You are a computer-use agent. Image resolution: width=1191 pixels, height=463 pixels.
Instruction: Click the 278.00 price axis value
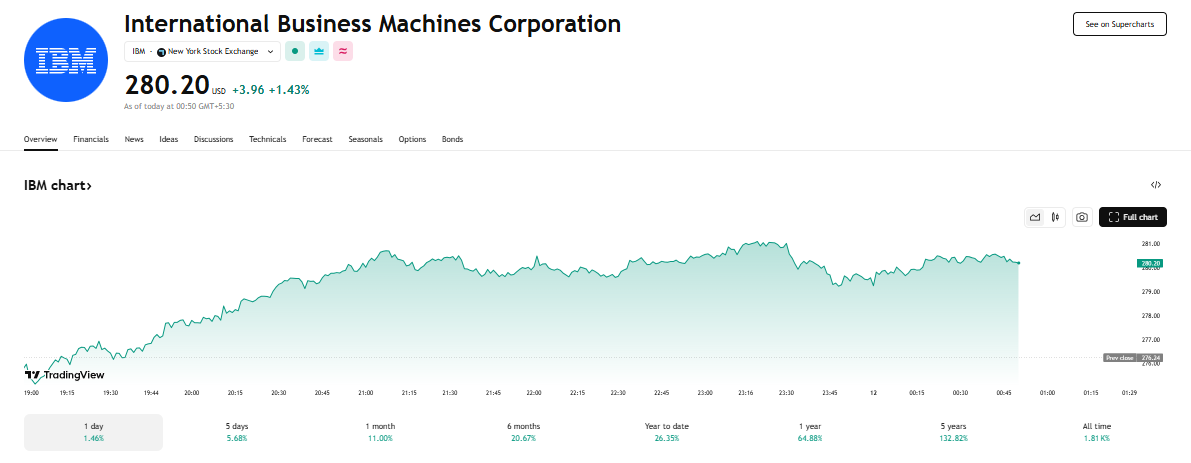[x=1150, y=316]
